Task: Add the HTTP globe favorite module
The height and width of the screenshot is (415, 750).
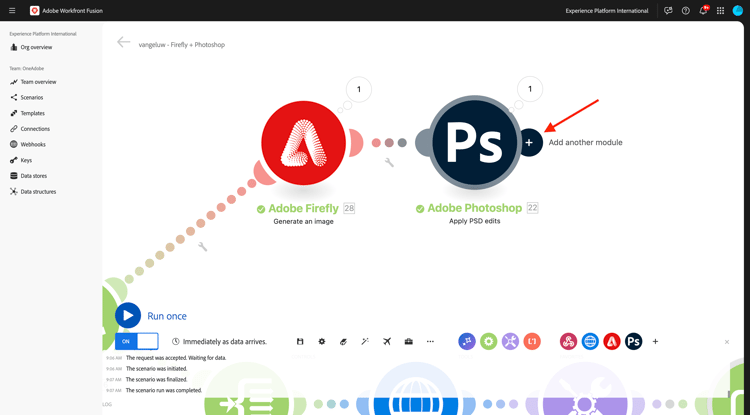Action: (590, 341)
